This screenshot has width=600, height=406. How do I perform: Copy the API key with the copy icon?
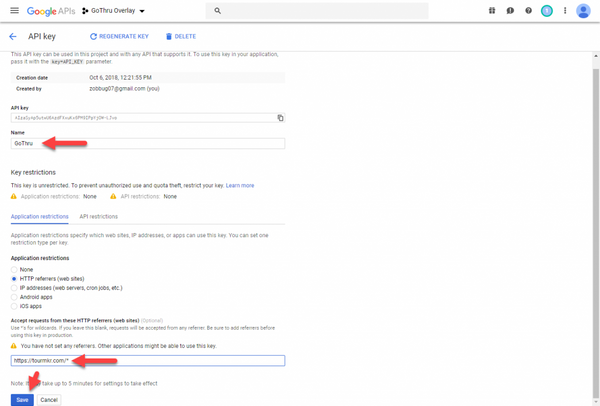280,118
